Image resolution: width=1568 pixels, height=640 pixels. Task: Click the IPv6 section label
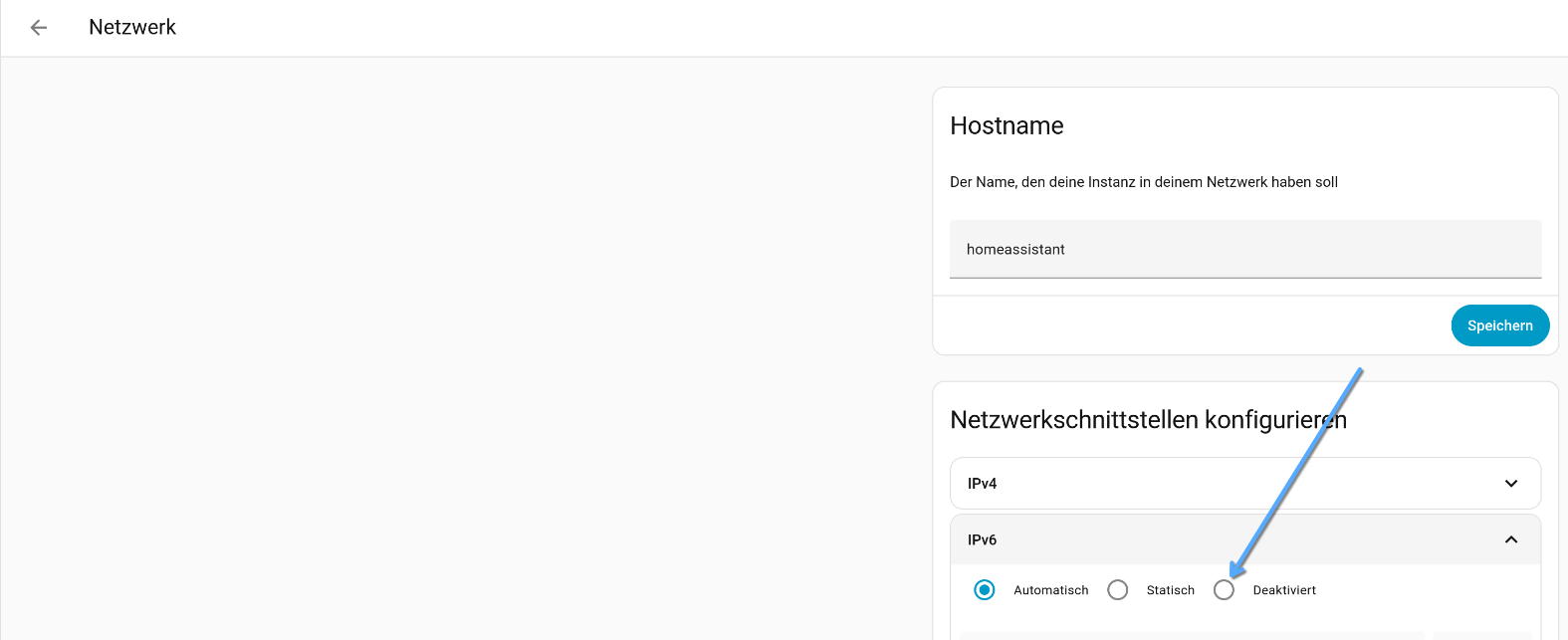point(982,539)
